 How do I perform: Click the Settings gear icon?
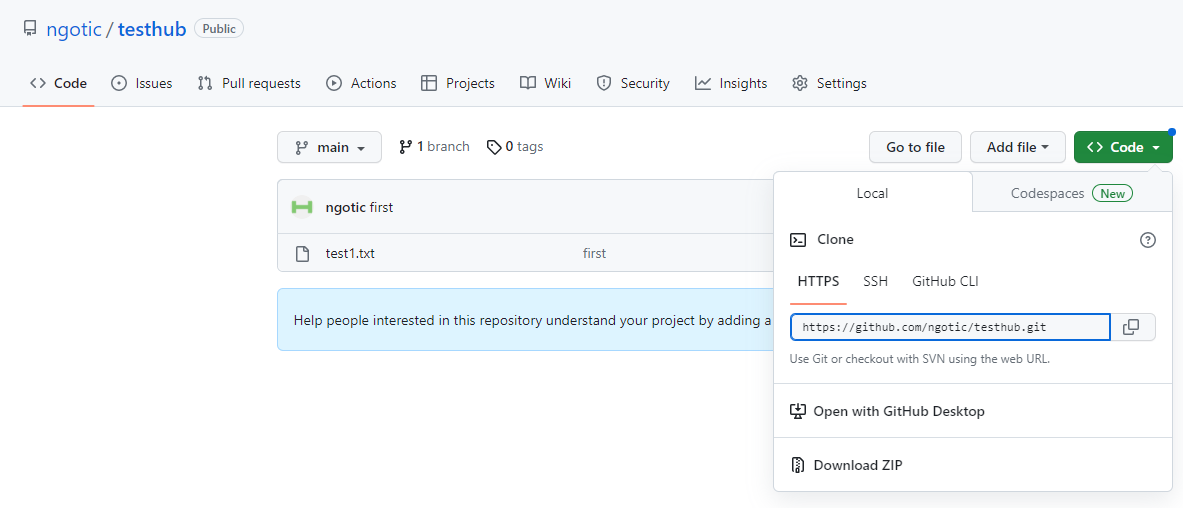[x=800, y=83]
